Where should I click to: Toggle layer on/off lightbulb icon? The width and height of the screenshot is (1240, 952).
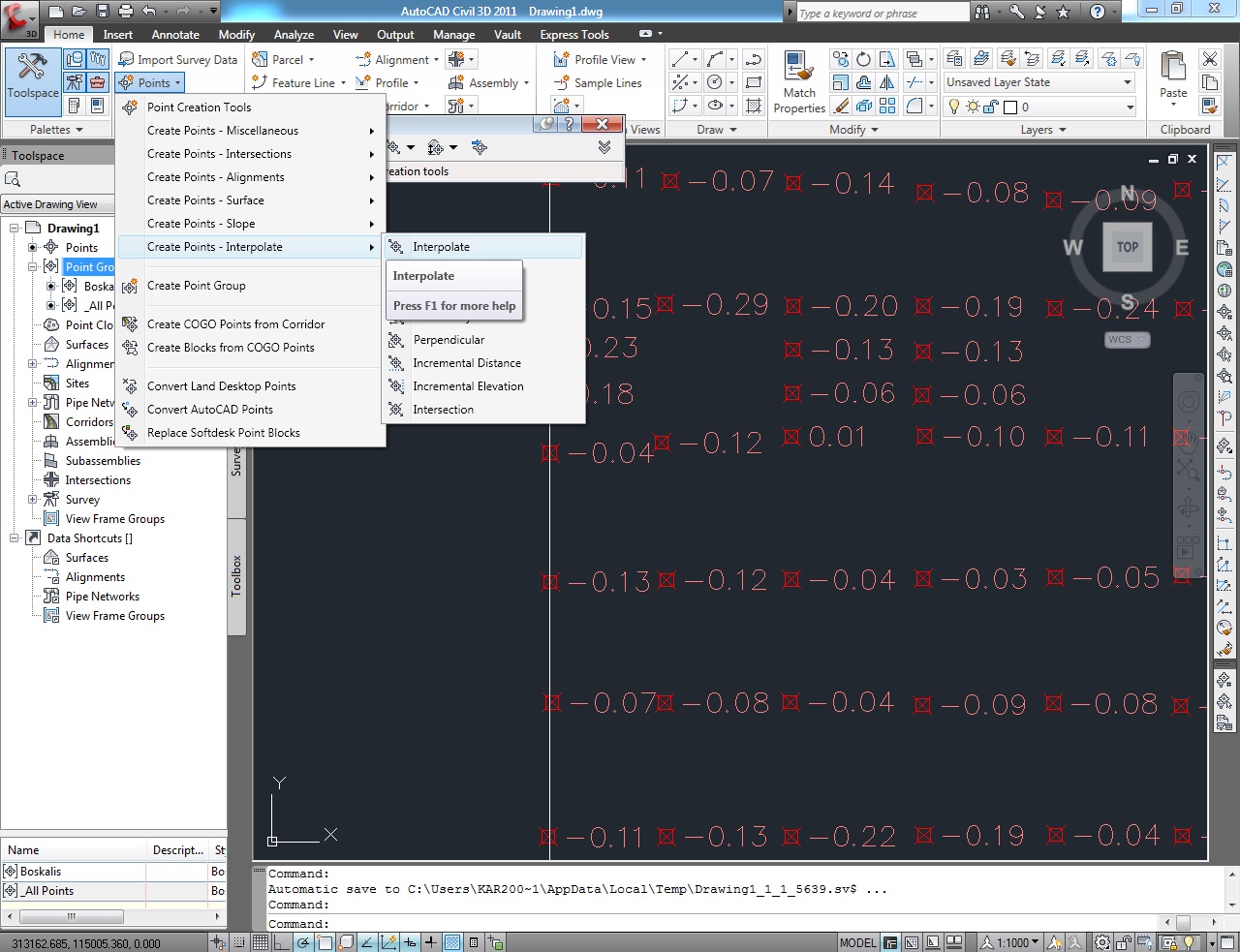pyautogui.click(x=954, y=107)
